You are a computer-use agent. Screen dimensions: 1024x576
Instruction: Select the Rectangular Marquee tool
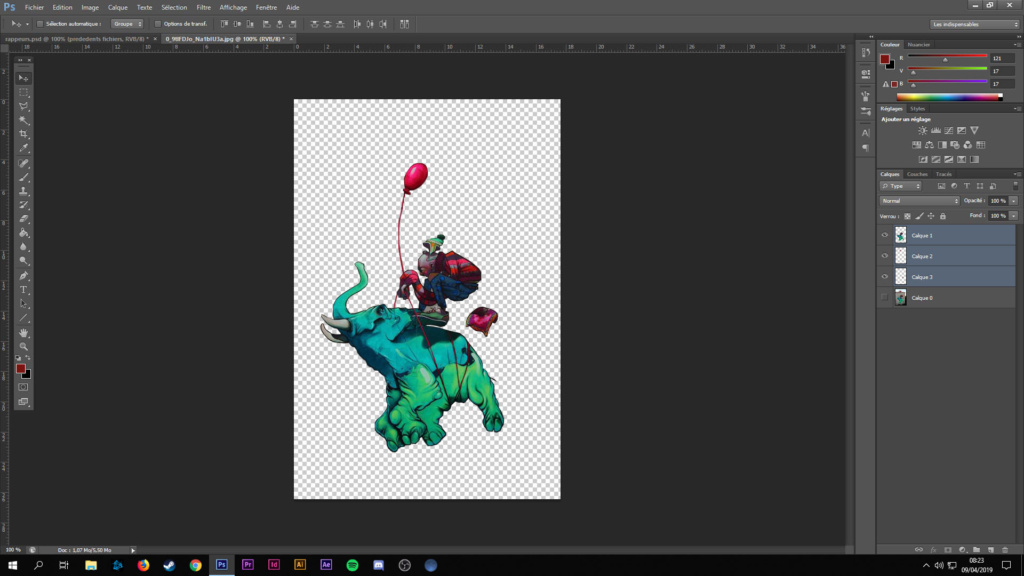click(24, 92)
